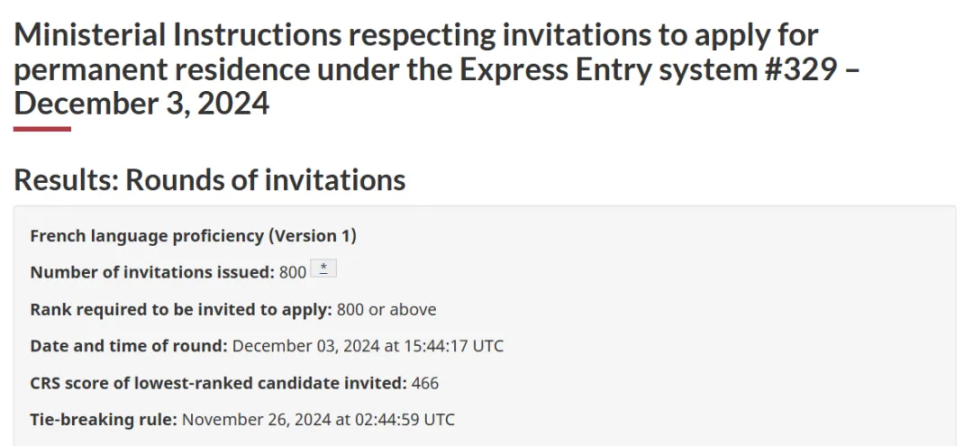
Task: Select the round timestamp December 03, 2024 at 15:44:17 UTC
Action: pos(368,346)
